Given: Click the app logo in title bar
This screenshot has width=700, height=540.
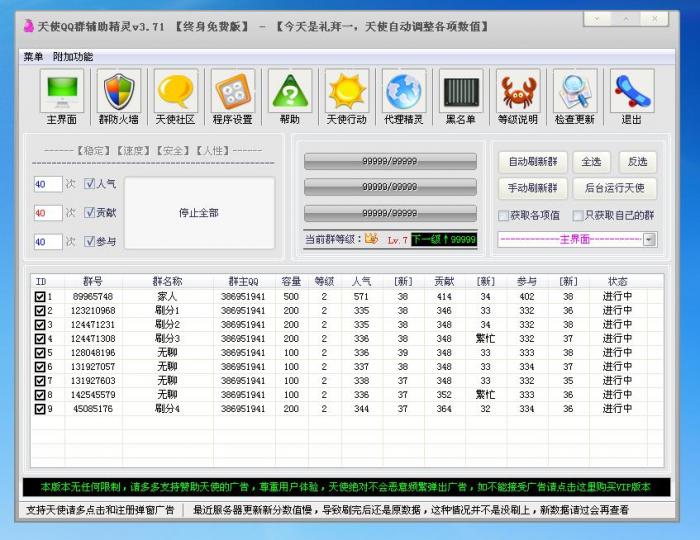Looking at the screenshot, I should point(29,26).
